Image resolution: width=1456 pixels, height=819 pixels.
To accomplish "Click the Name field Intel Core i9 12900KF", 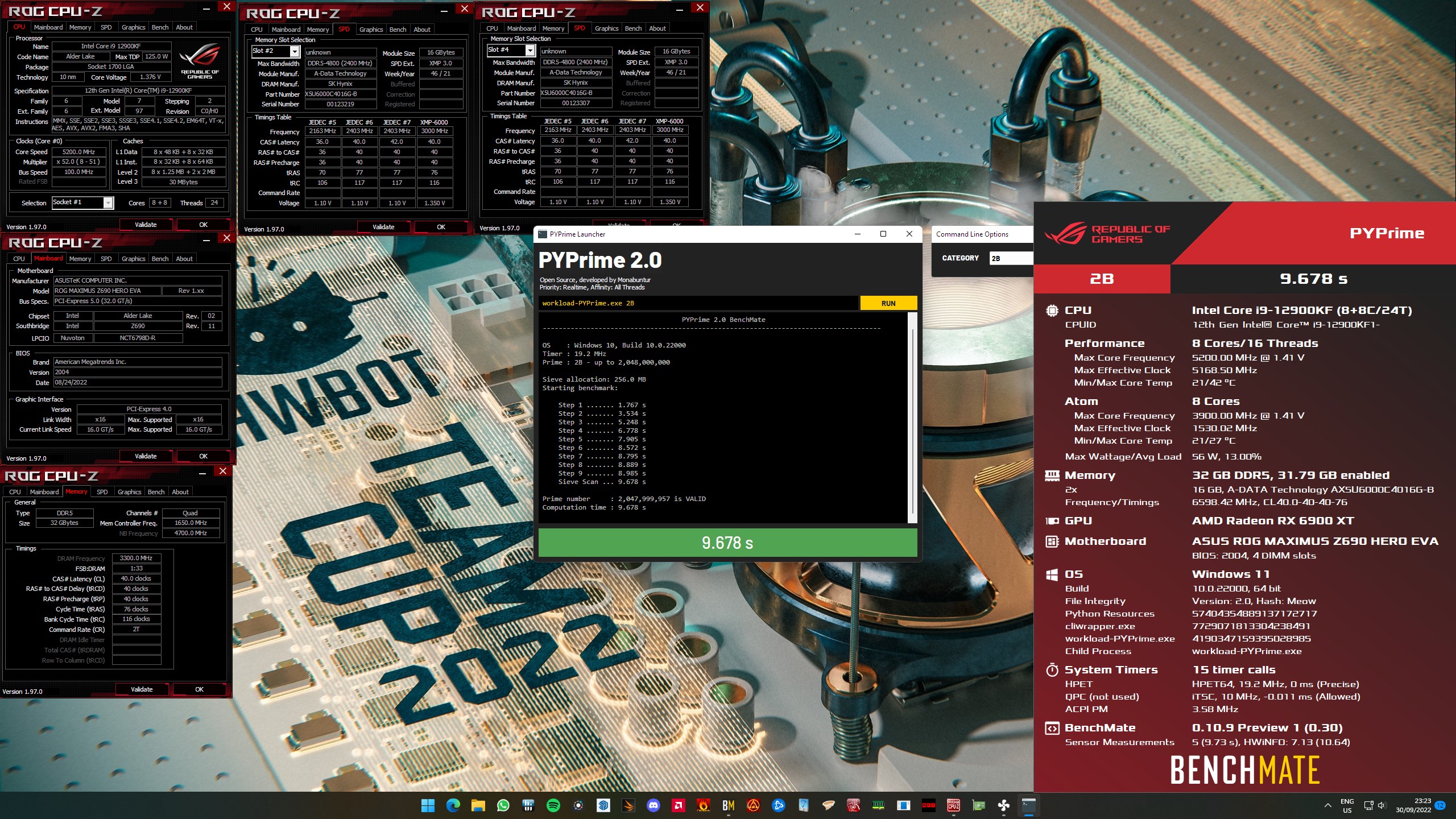I will coord(111,46).
